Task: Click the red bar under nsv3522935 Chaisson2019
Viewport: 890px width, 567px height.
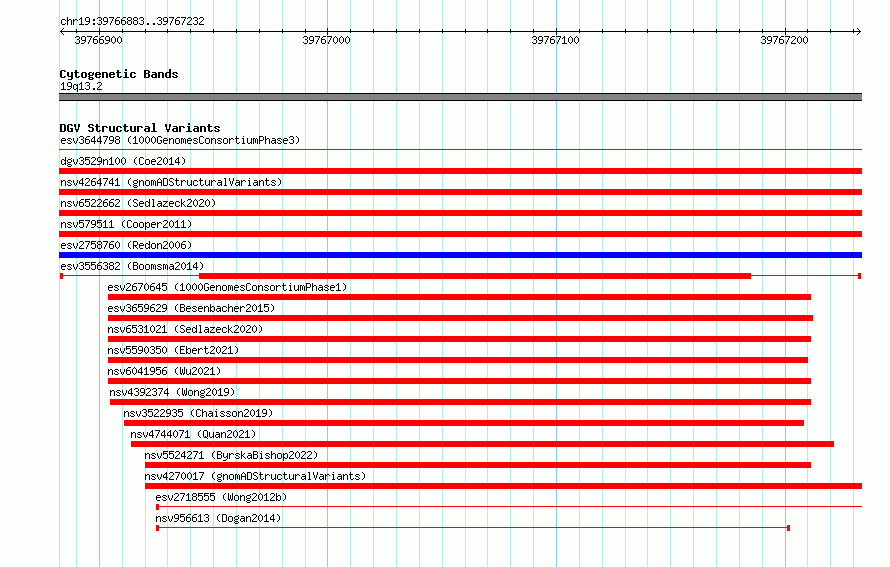Action: click(464, 423)
